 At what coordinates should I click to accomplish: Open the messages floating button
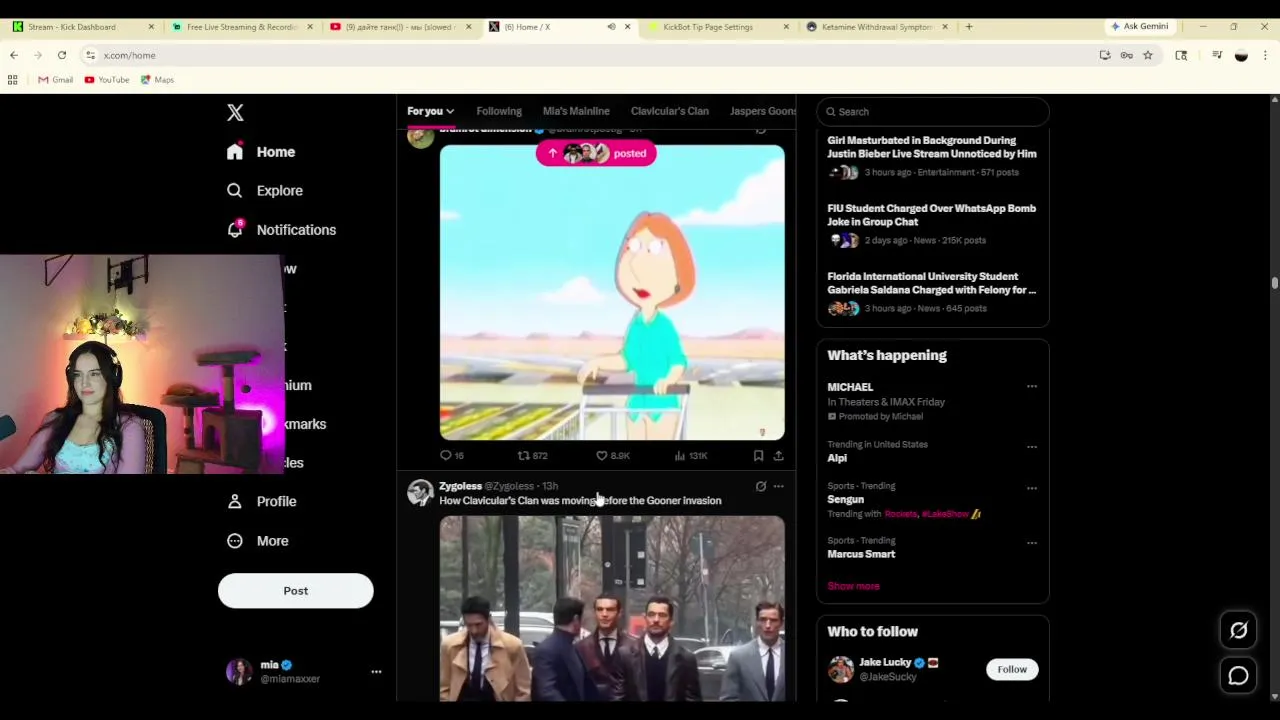point(1238,676)
